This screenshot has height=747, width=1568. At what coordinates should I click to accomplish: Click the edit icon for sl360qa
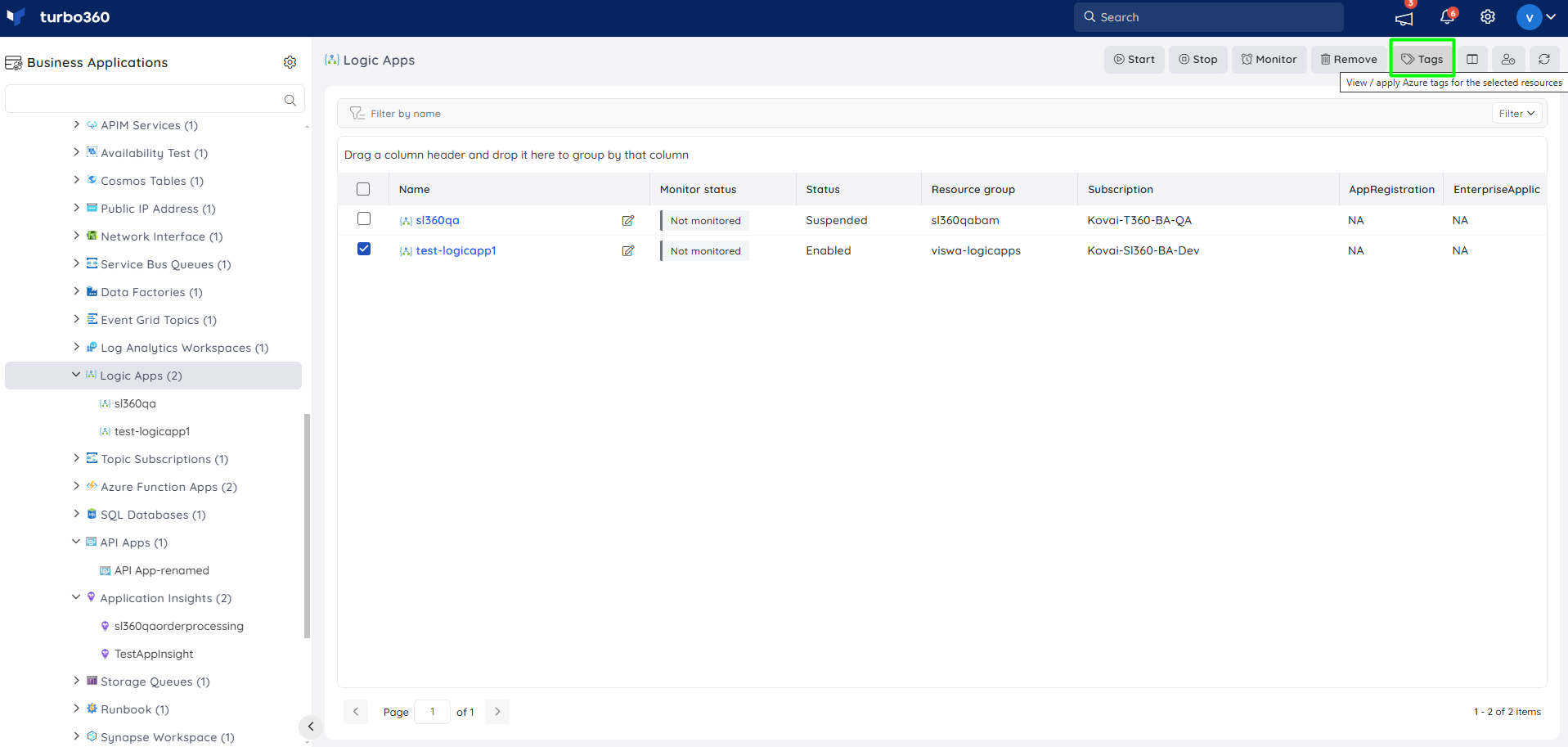point(628,220)
